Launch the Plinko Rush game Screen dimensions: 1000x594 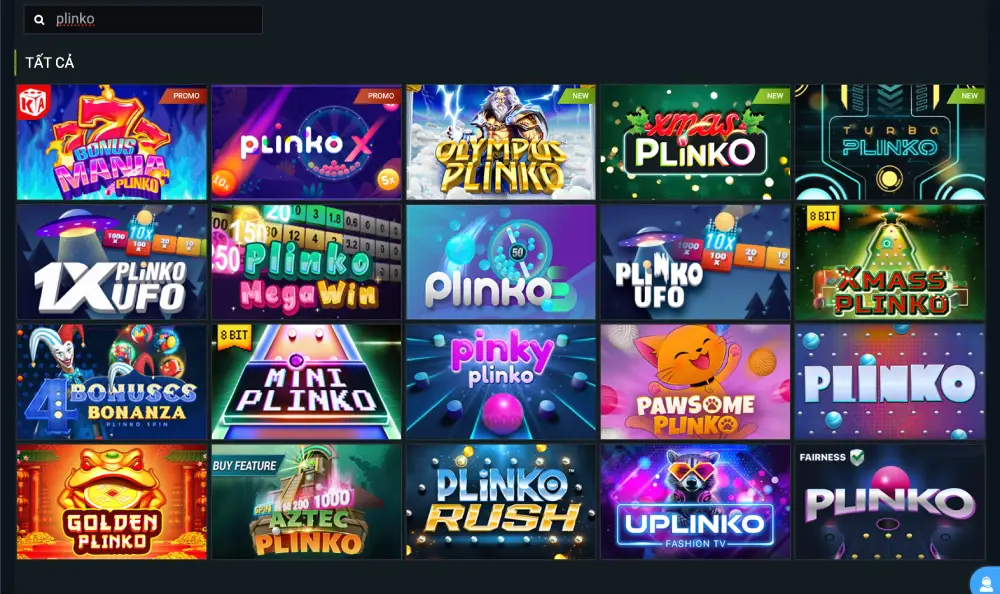pyautogui.click(x=501, y=502)
